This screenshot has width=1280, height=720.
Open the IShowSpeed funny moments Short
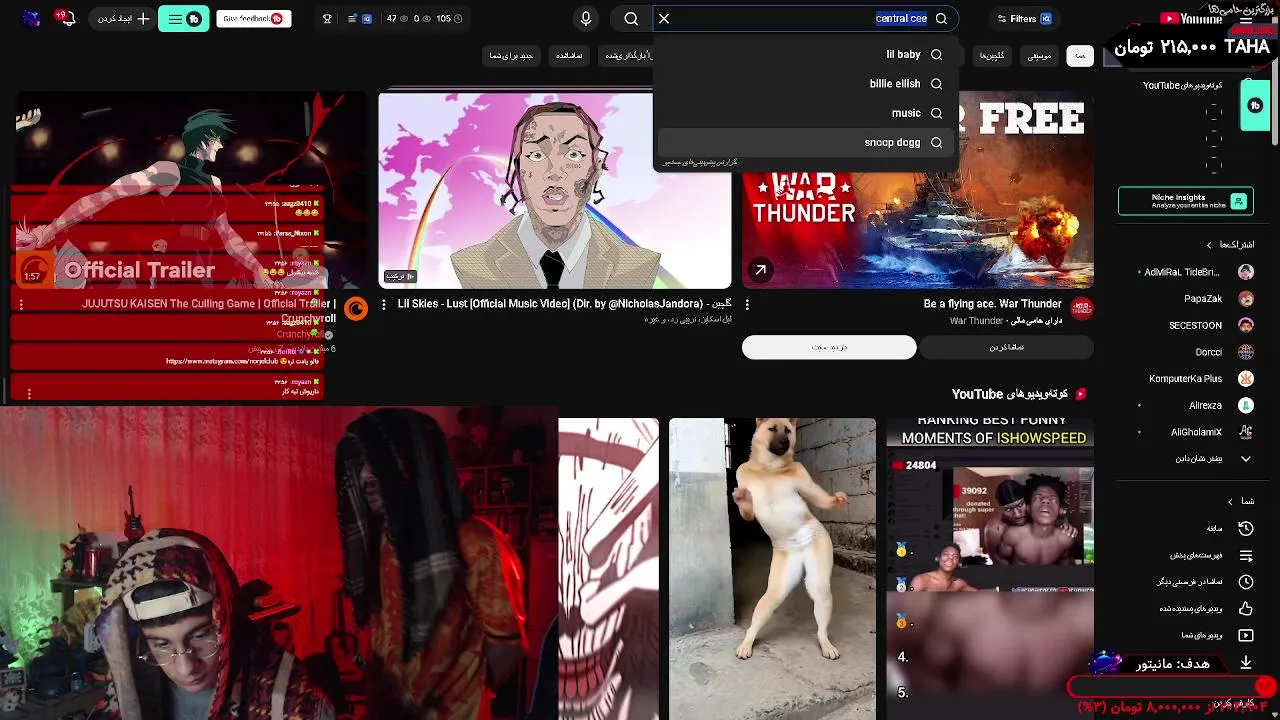pyautogui.click(x=990, y=569)
